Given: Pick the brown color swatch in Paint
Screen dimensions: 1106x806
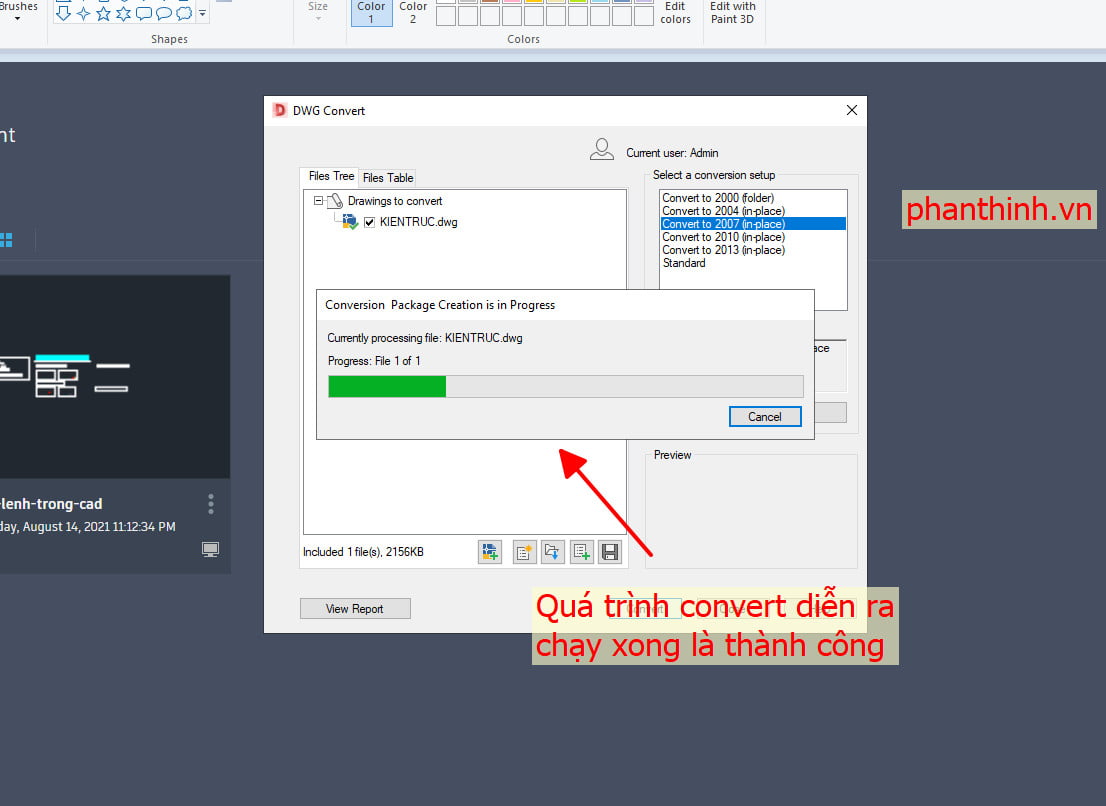Looking at the screenshot, I should 490,2.
